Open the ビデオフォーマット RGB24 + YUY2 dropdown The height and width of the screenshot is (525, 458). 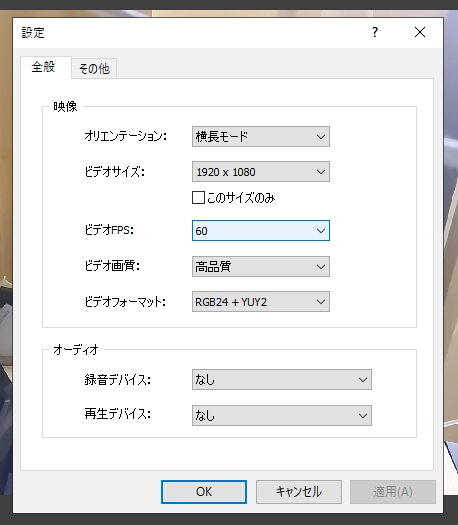pos(261,302)
